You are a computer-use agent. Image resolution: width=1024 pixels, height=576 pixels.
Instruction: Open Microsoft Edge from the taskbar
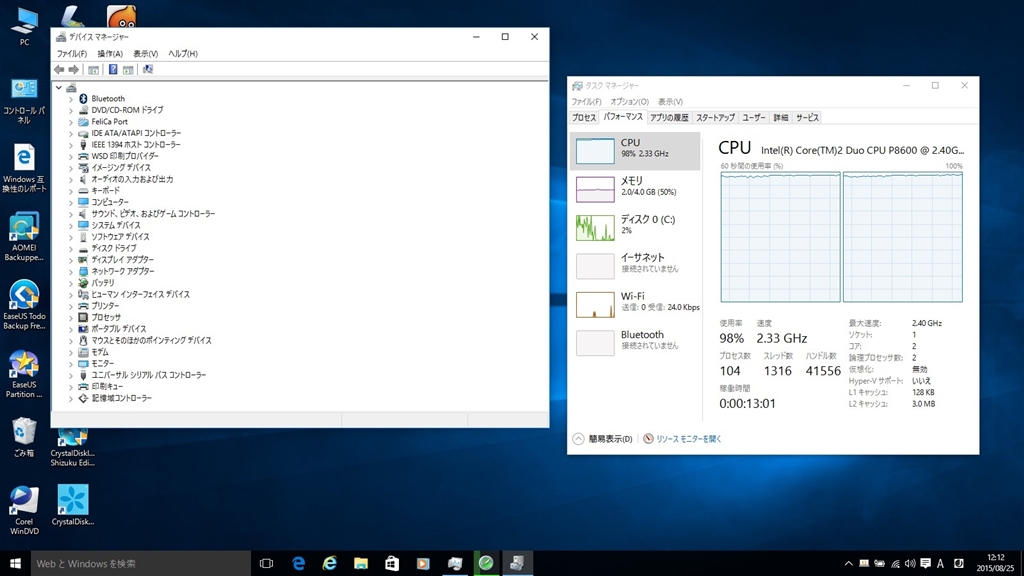point(298,563)
